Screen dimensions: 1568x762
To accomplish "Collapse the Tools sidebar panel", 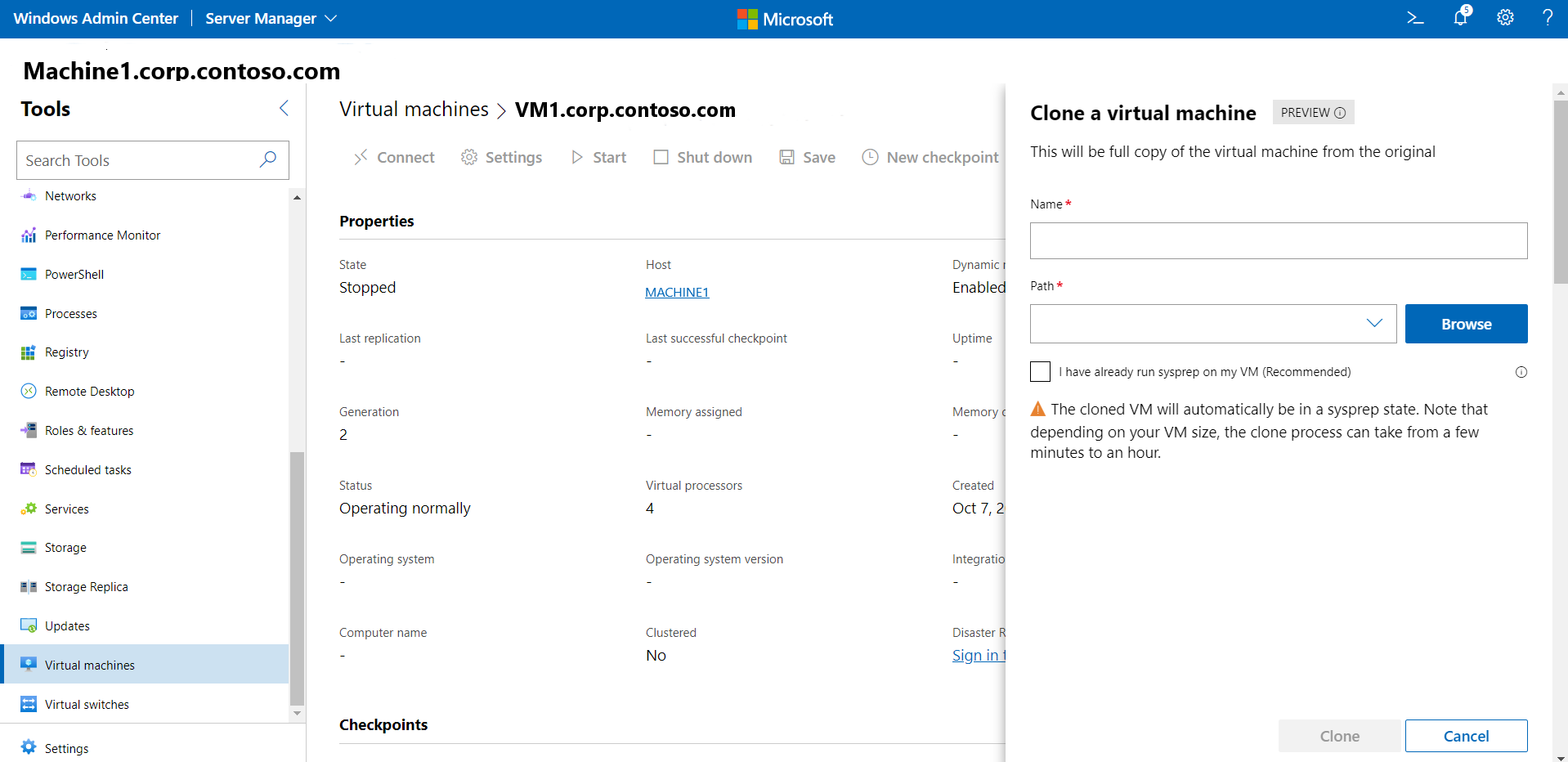I will [284, 108].
